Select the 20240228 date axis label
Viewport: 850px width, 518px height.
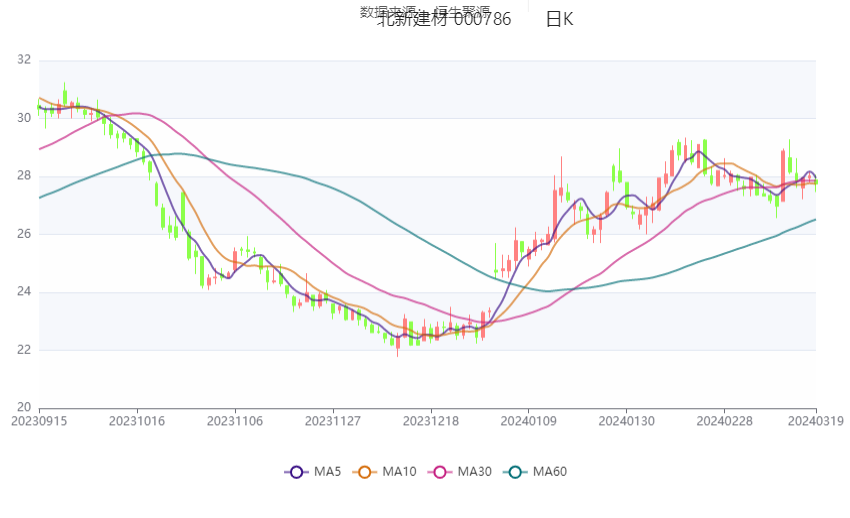point(725,421)
